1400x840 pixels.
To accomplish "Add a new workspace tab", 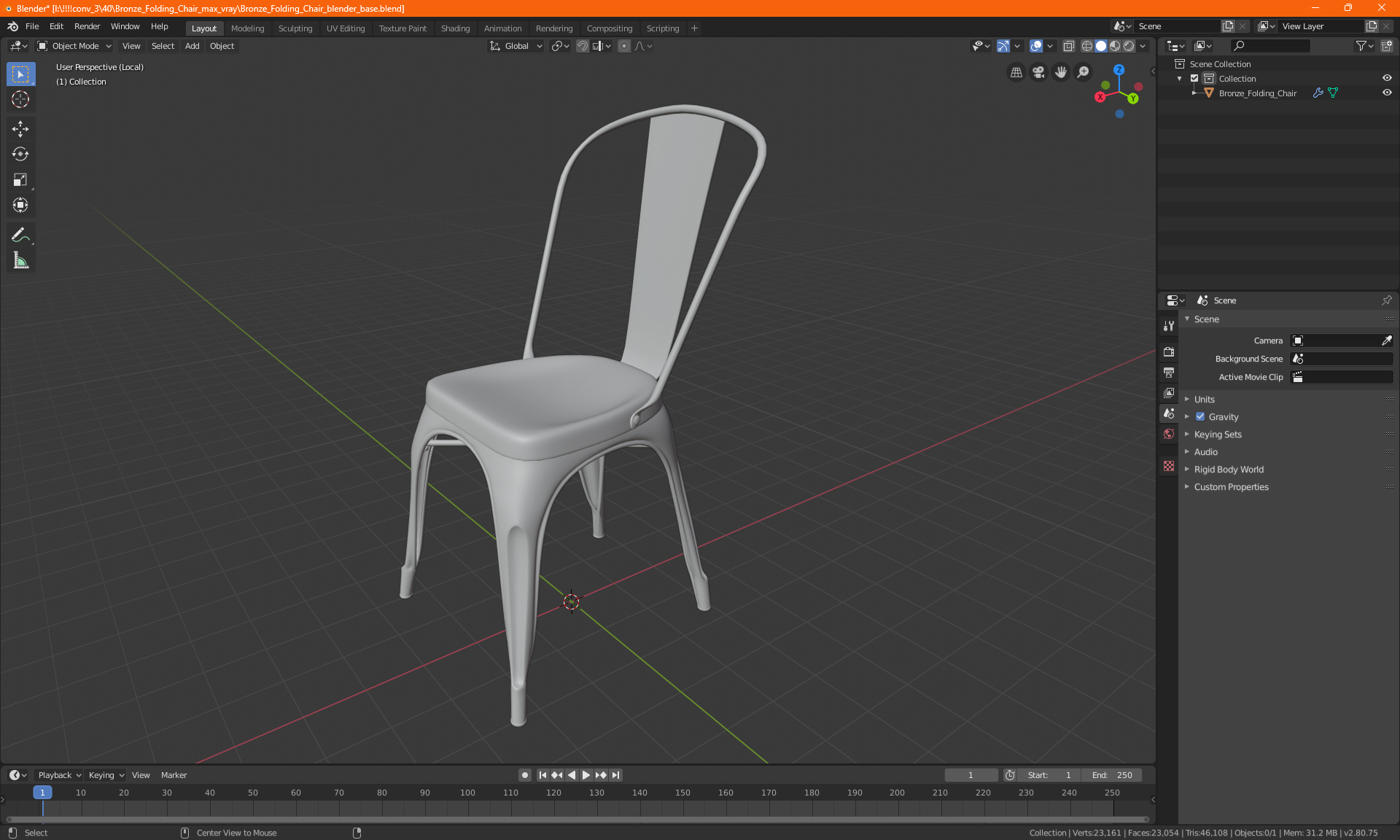I will 694,28.
